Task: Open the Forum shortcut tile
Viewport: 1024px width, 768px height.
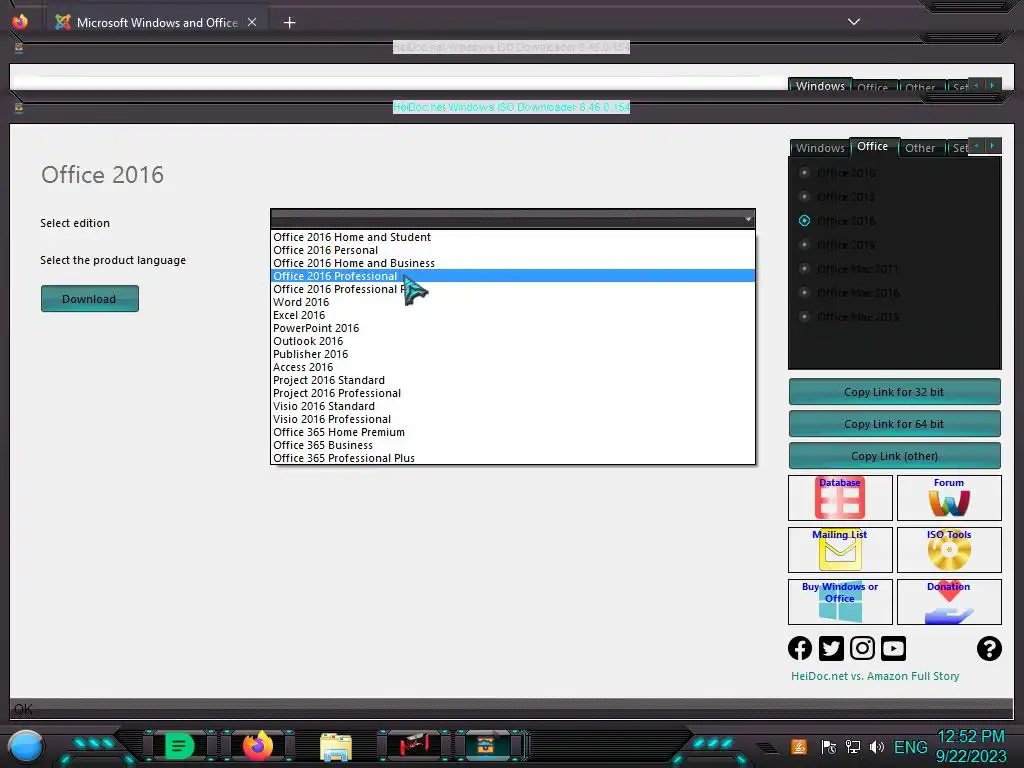Action: click(949, 498)
